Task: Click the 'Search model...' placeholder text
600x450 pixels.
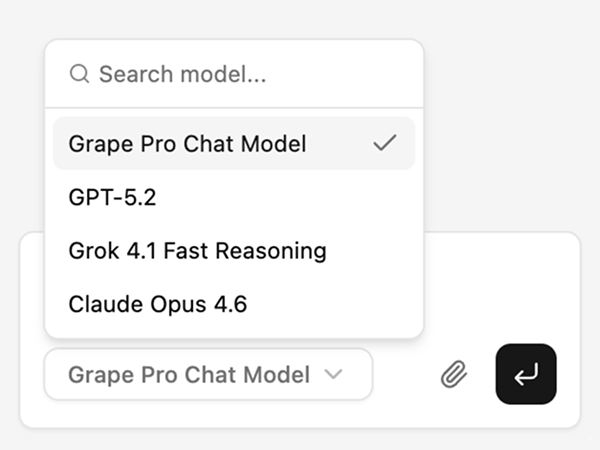Action: (x=184, y=74)
